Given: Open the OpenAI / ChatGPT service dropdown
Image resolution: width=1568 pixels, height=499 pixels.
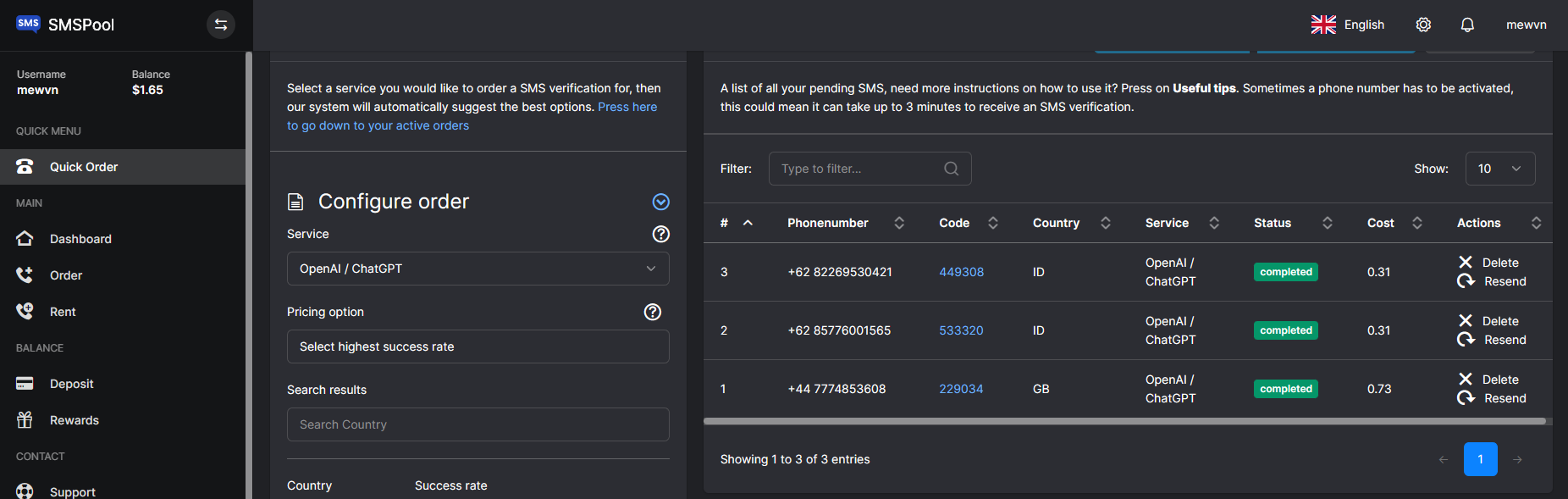Looking at the screenshot, I should [x=478, y=269].
